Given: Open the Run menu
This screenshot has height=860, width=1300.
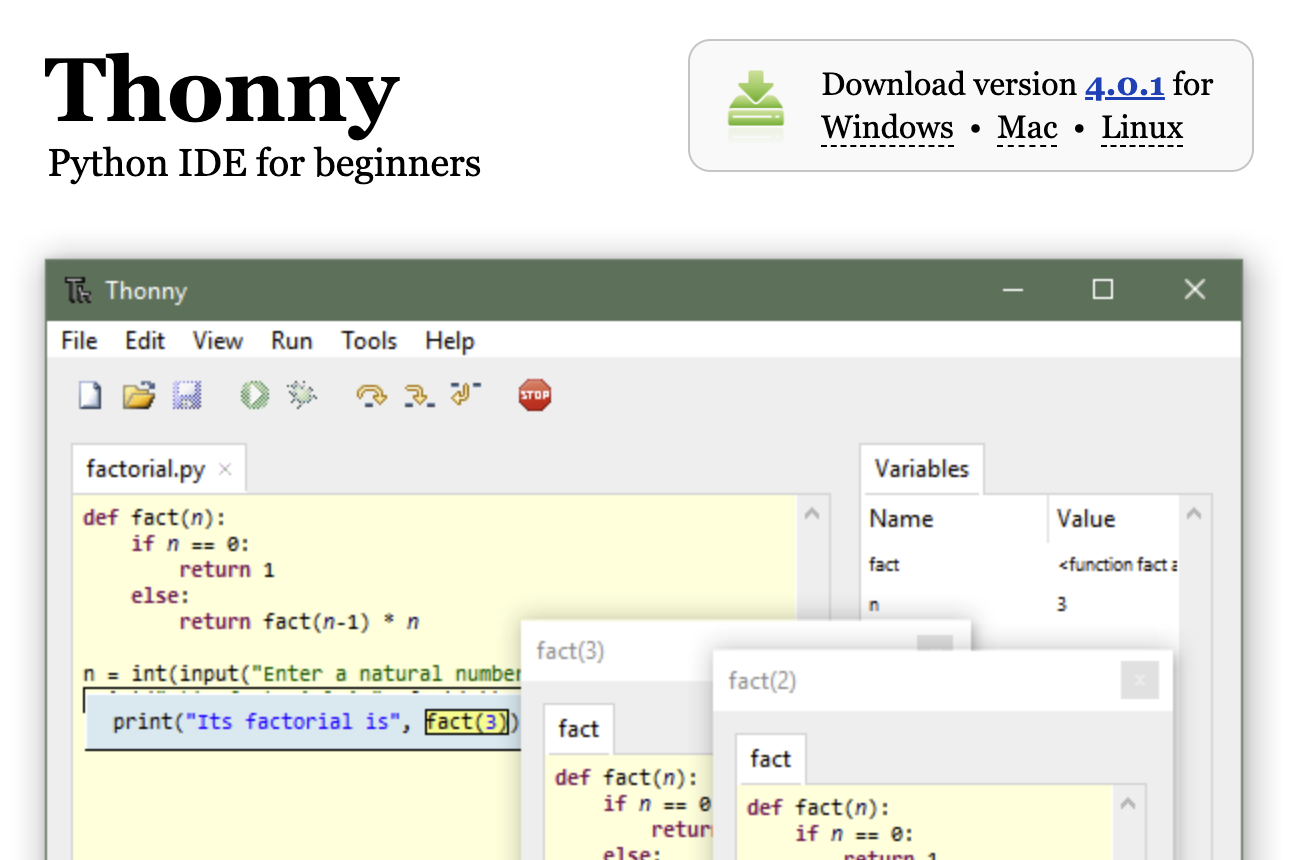Looking at the screenshot, I should (291, 340).
